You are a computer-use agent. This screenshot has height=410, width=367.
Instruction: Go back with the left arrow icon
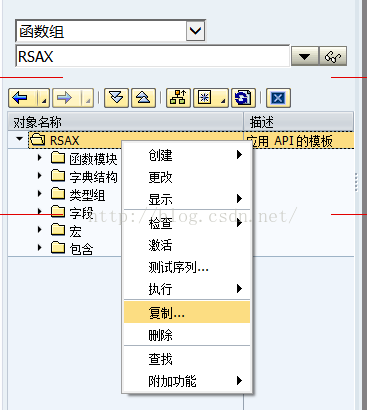[x=20, y=98]
